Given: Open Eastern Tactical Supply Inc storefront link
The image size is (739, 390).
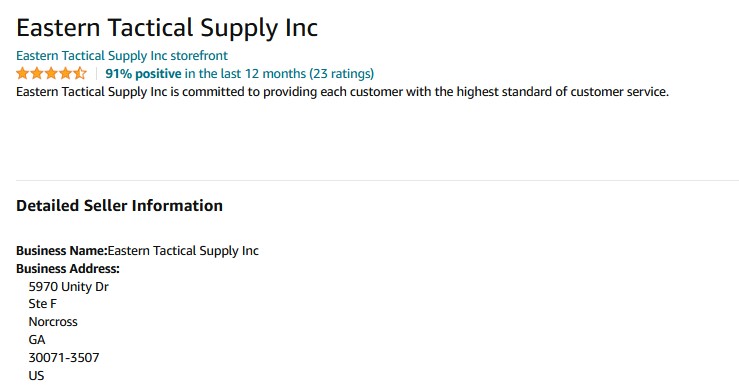Looking at the screenshot, I should pos(122,56).
